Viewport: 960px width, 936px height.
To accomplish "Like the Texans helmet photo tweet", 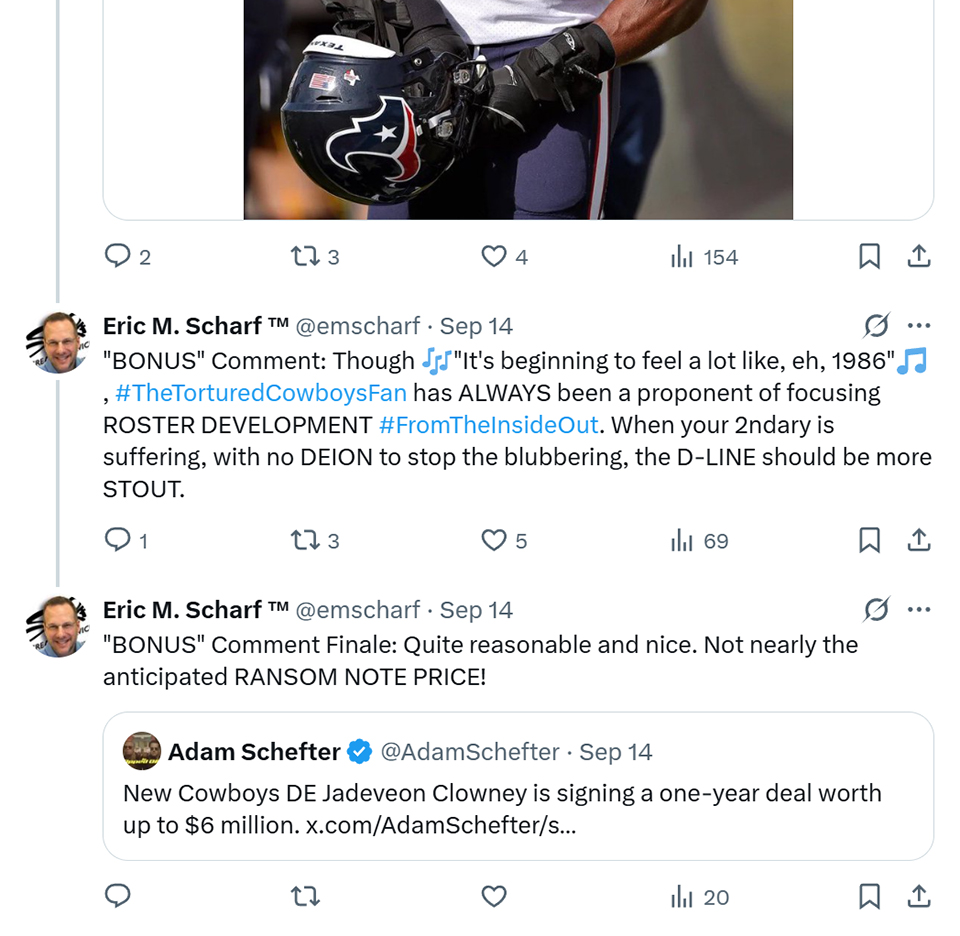I will (x=494, y=257).
